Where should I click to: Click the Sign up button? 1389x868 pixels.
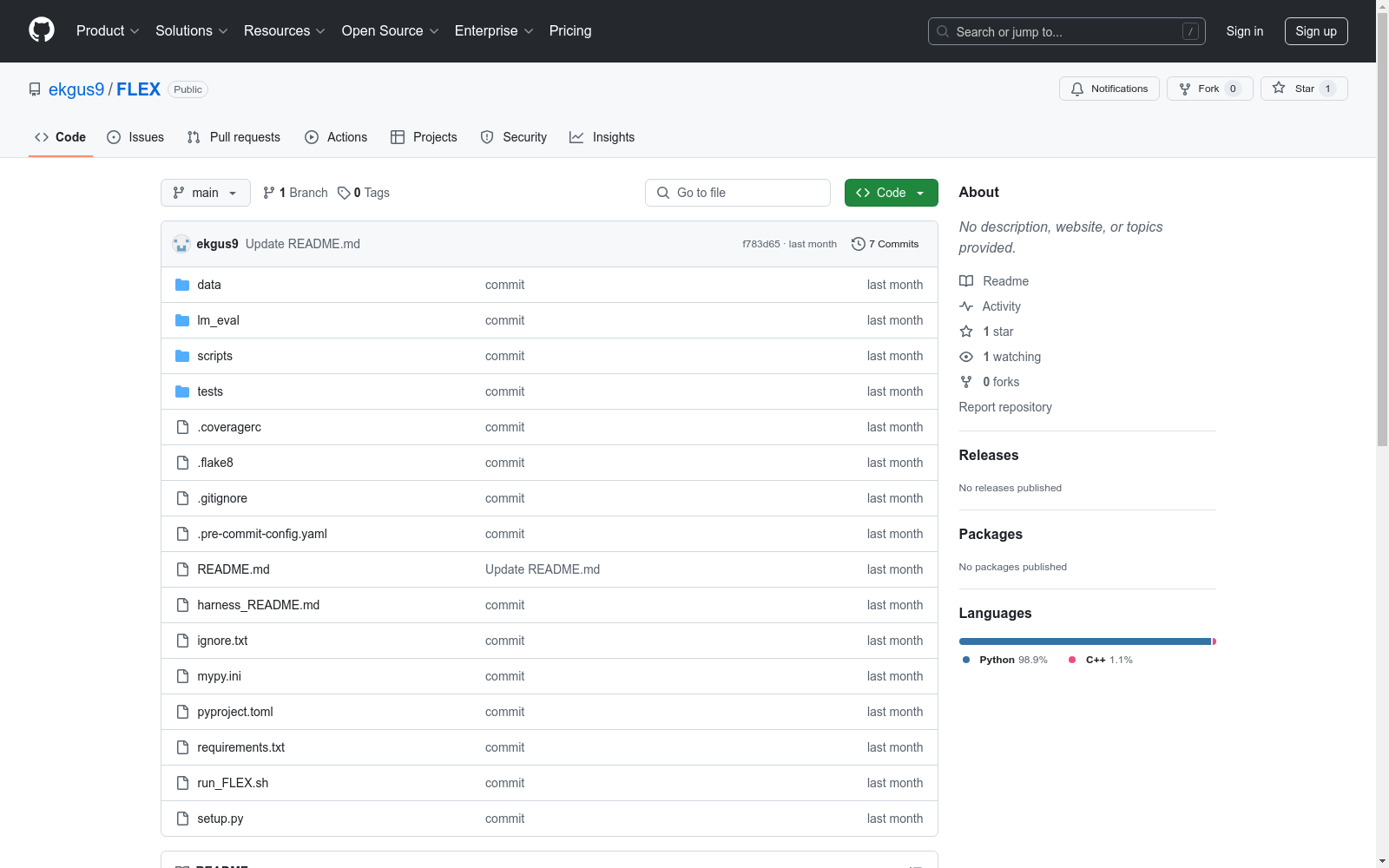click(x=1316, y=31)
